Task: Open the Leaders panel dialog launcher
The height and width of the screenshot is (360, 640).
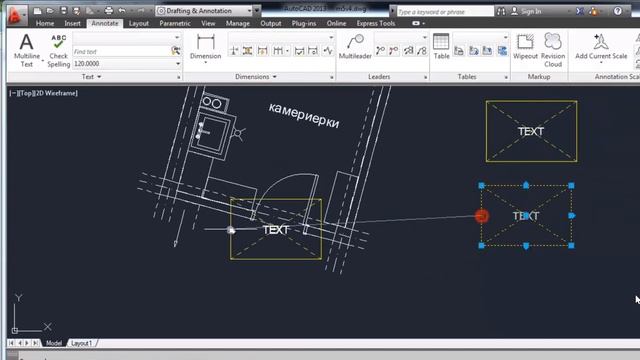Action: coord(425,77)
